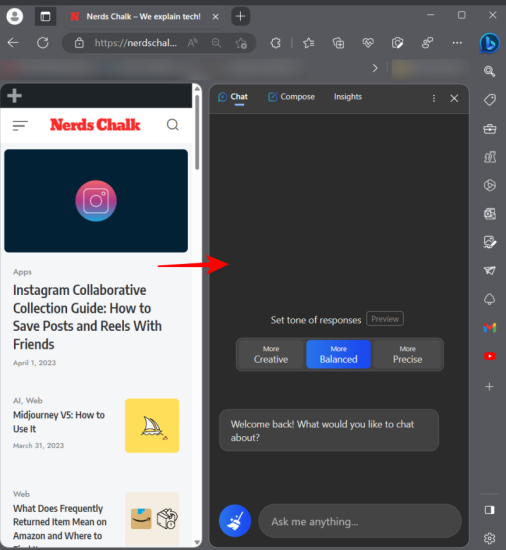
Task: Go back with the back arrow
Action: click(x=13, y=43)
